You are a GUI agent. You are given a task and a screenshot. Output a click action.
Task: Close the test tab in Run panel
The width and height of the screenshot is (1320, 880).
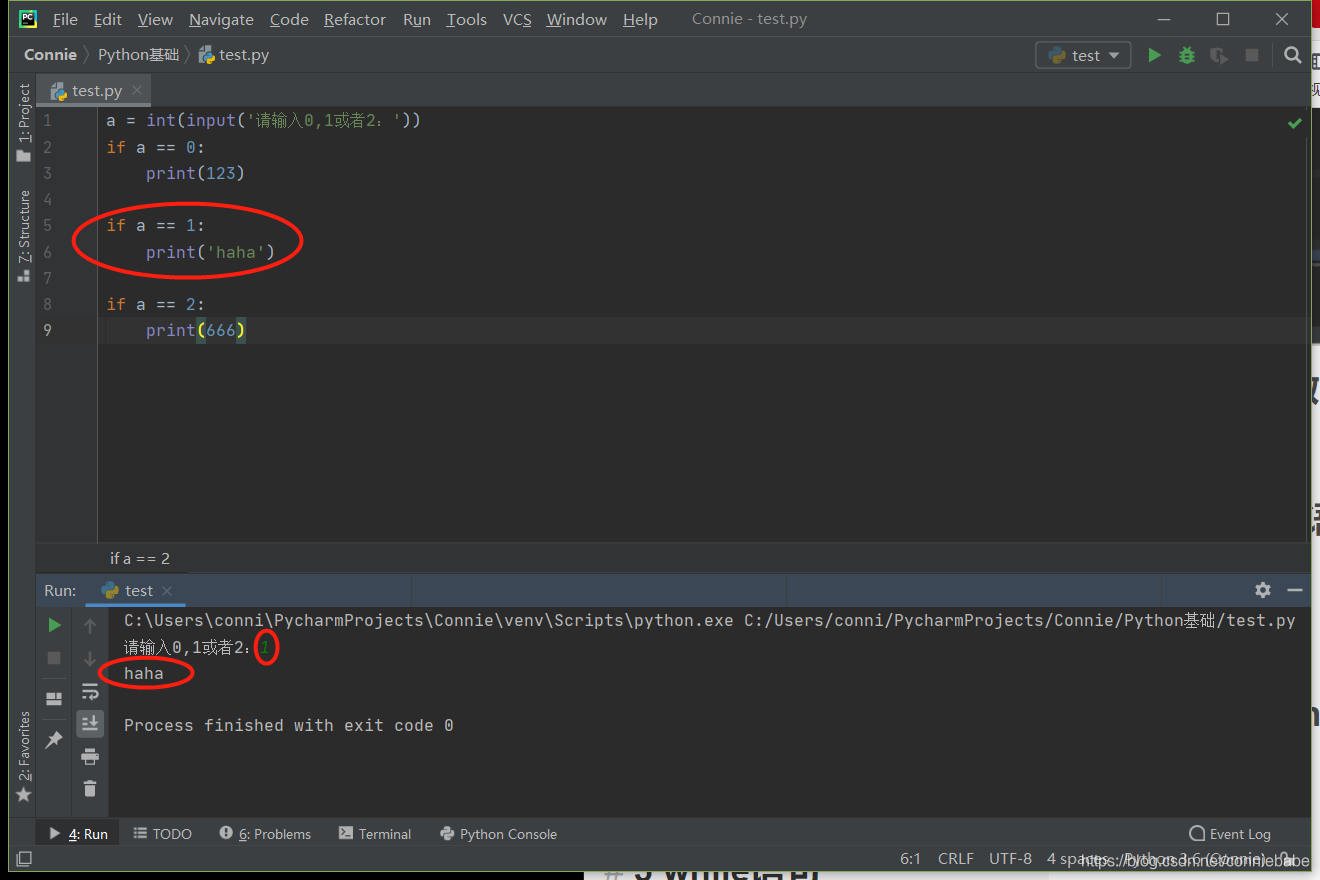(167, 591)
